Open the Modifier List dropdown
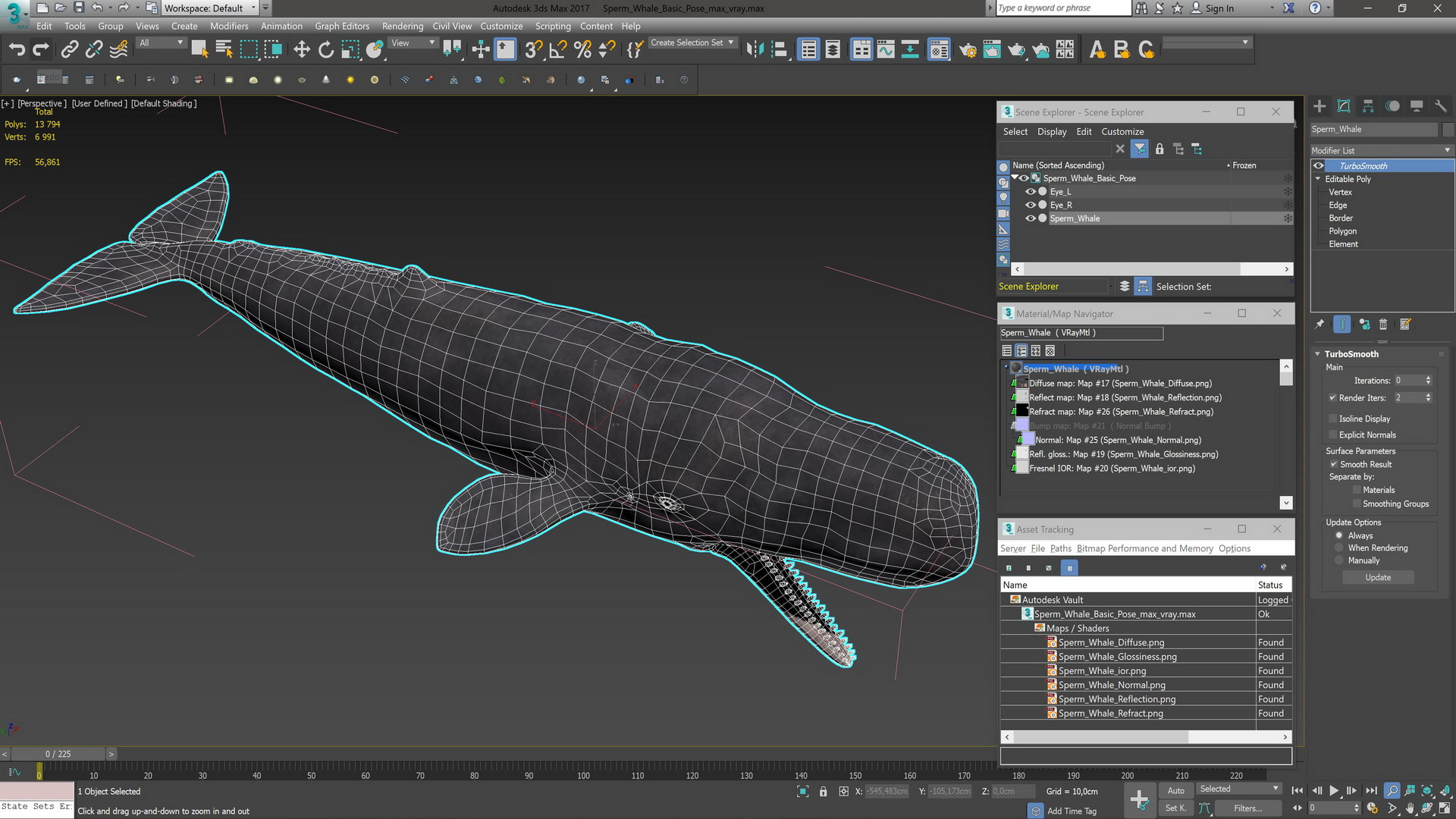This screenshot has height=819, width=1456. click(1382, 150)
